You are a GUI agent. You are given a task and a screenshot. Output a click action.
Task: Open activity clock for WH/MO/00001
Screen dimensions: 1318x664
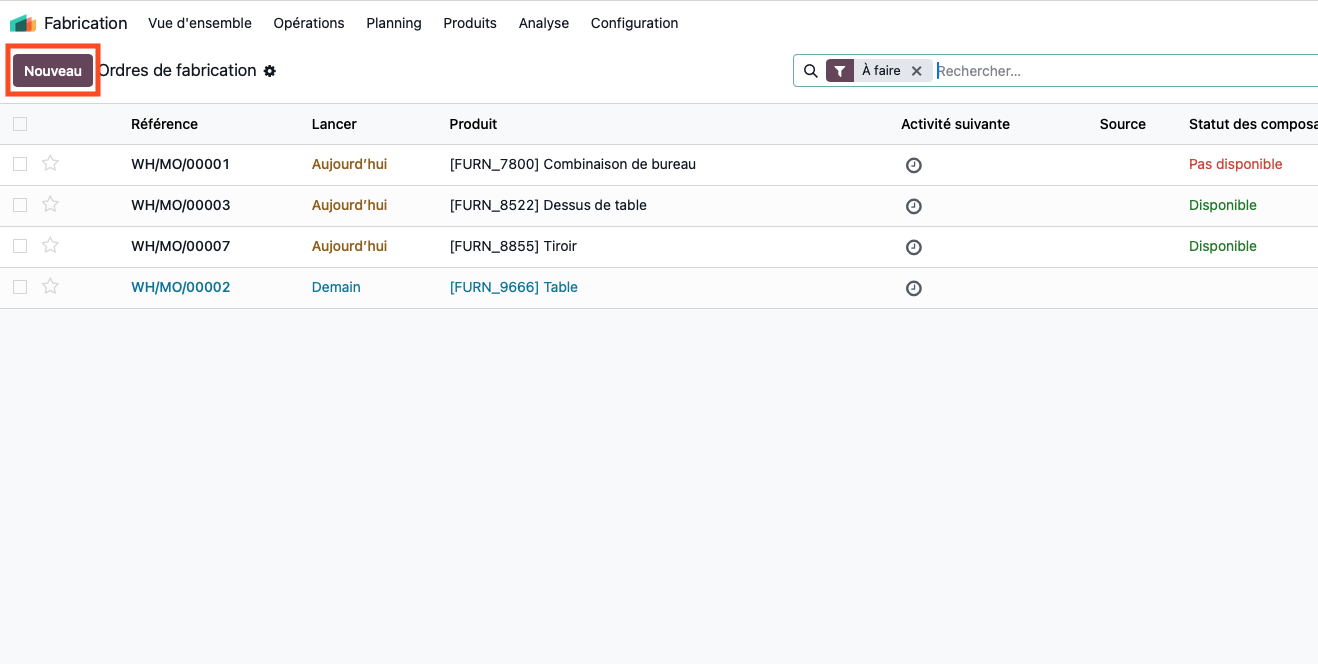[x=913, y=165]
